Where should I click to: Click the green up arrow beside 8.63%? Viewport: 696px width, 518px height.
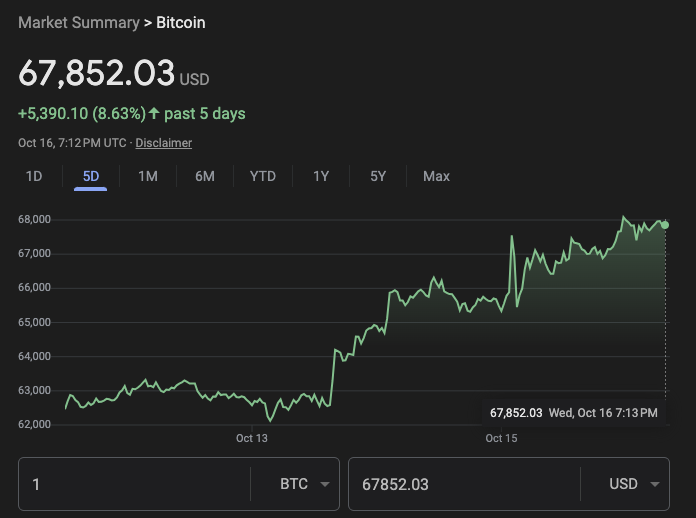[154, 113]
